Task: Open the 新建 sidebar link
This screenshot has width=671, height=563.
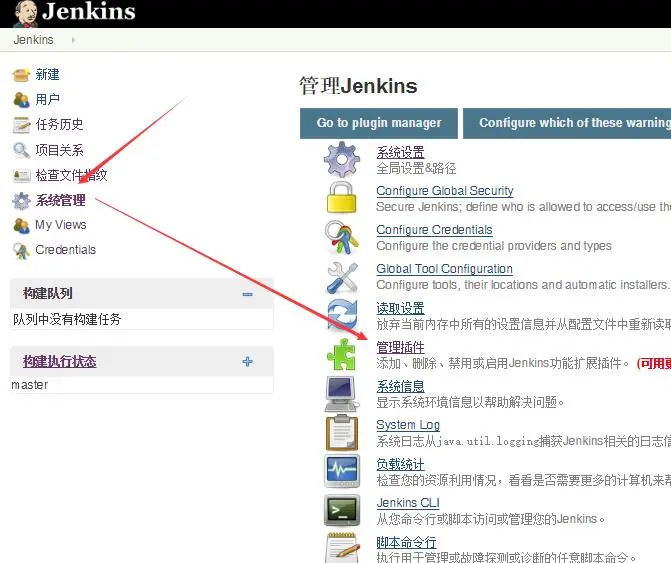Action: click(x=48, y=74)
